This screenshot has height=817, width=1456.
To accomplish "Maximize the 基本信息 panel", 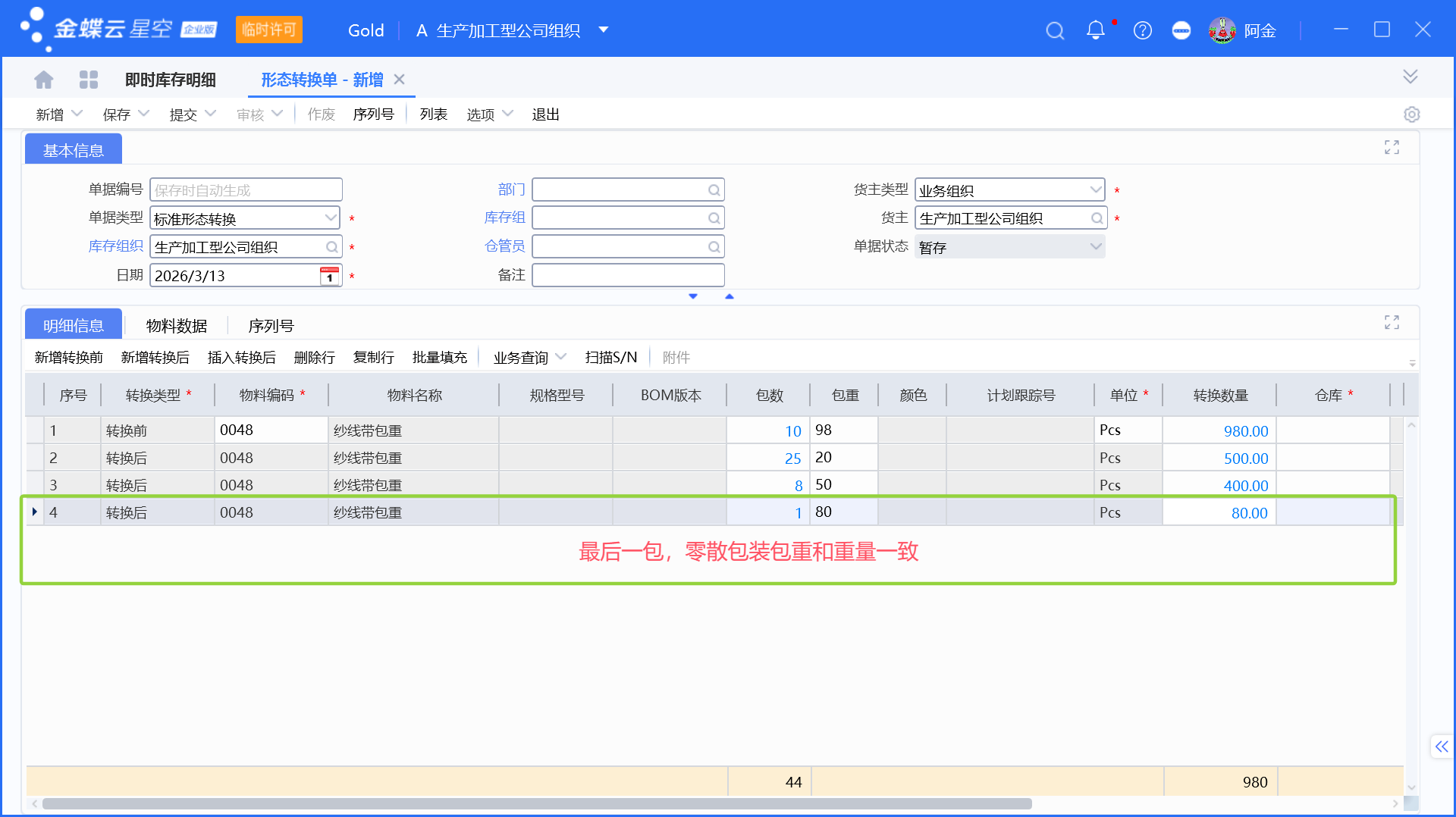I will point(1392,147).
